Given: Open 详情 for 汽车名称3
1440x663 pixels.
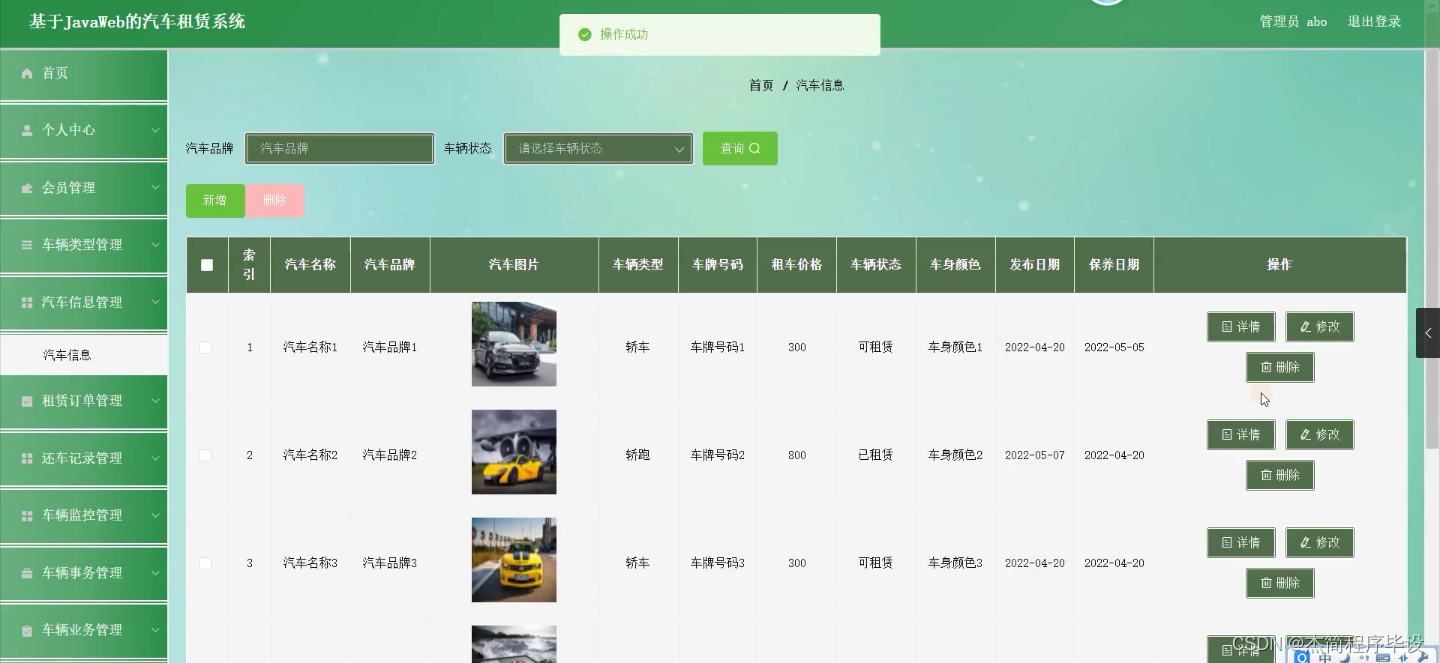Looking at the screenshot, I should [x=1241, y=542].
